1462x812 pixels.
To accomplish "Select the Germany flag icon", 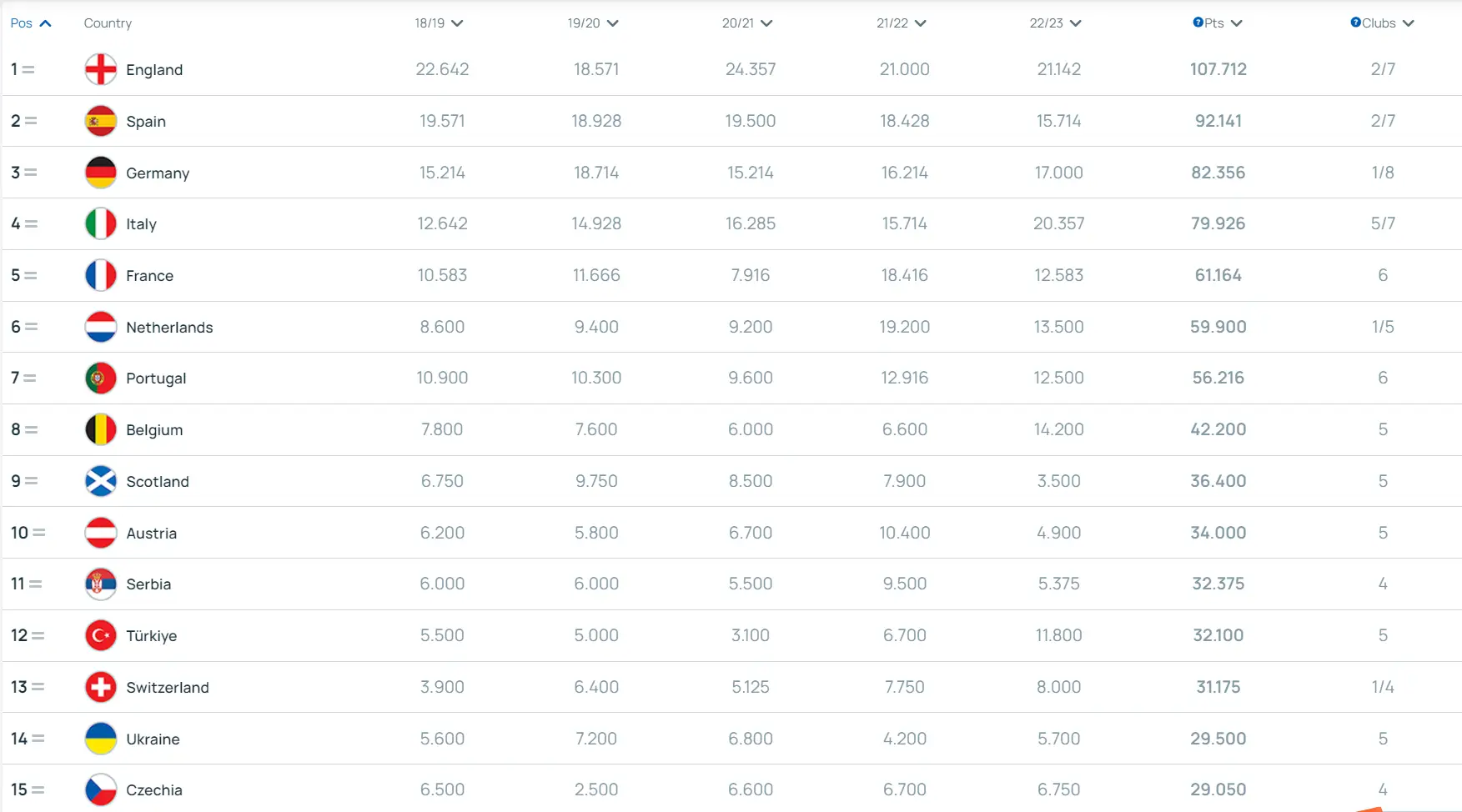I will [100, 173].
